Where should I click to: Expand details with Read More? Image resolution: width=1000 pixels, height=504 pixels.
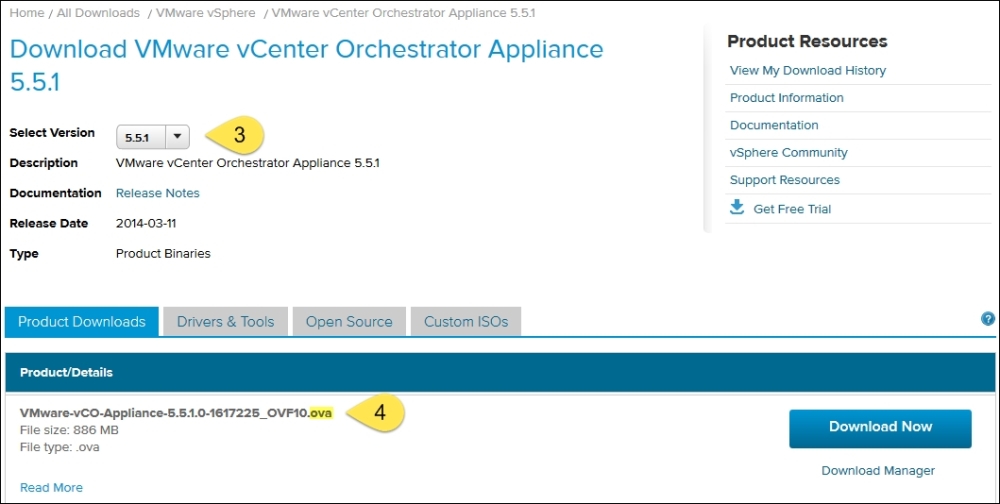pos(51,488)
